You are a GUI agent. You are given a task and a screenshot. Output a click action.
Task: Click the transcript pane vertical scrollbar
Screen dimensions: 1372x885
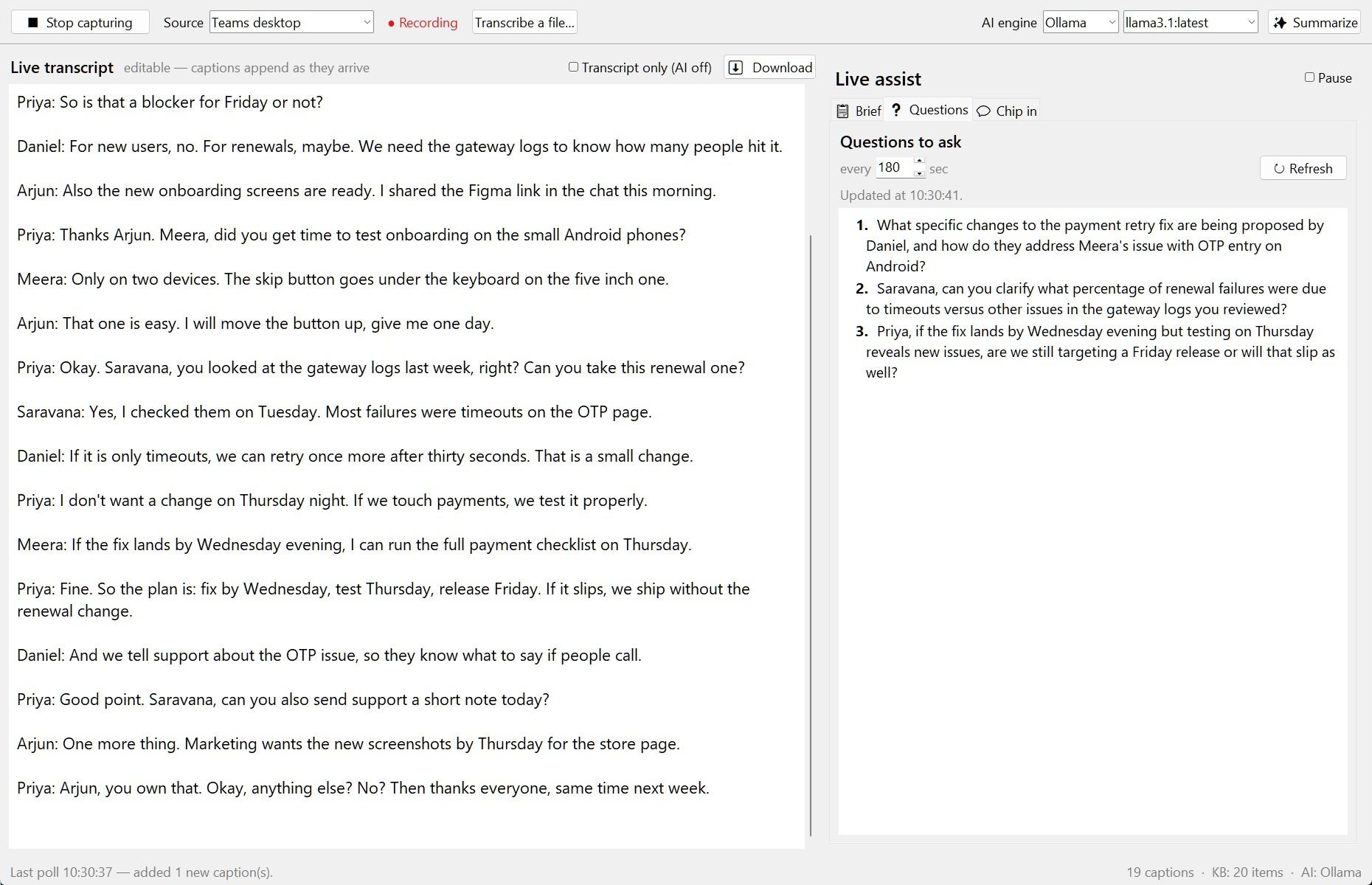[811, 535]
